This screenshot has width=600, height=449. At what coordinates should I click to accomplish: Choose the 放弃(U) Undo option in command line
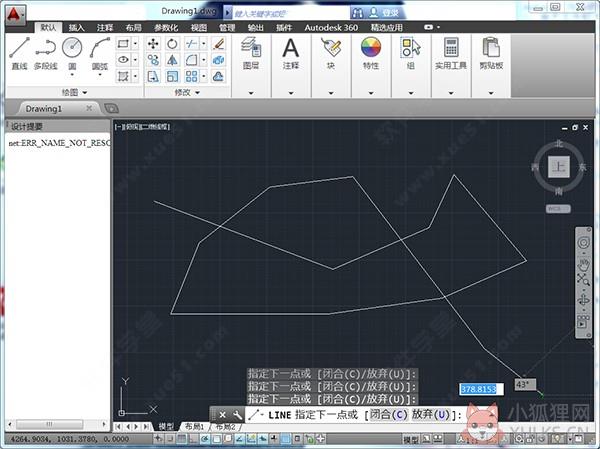[430, 415]
